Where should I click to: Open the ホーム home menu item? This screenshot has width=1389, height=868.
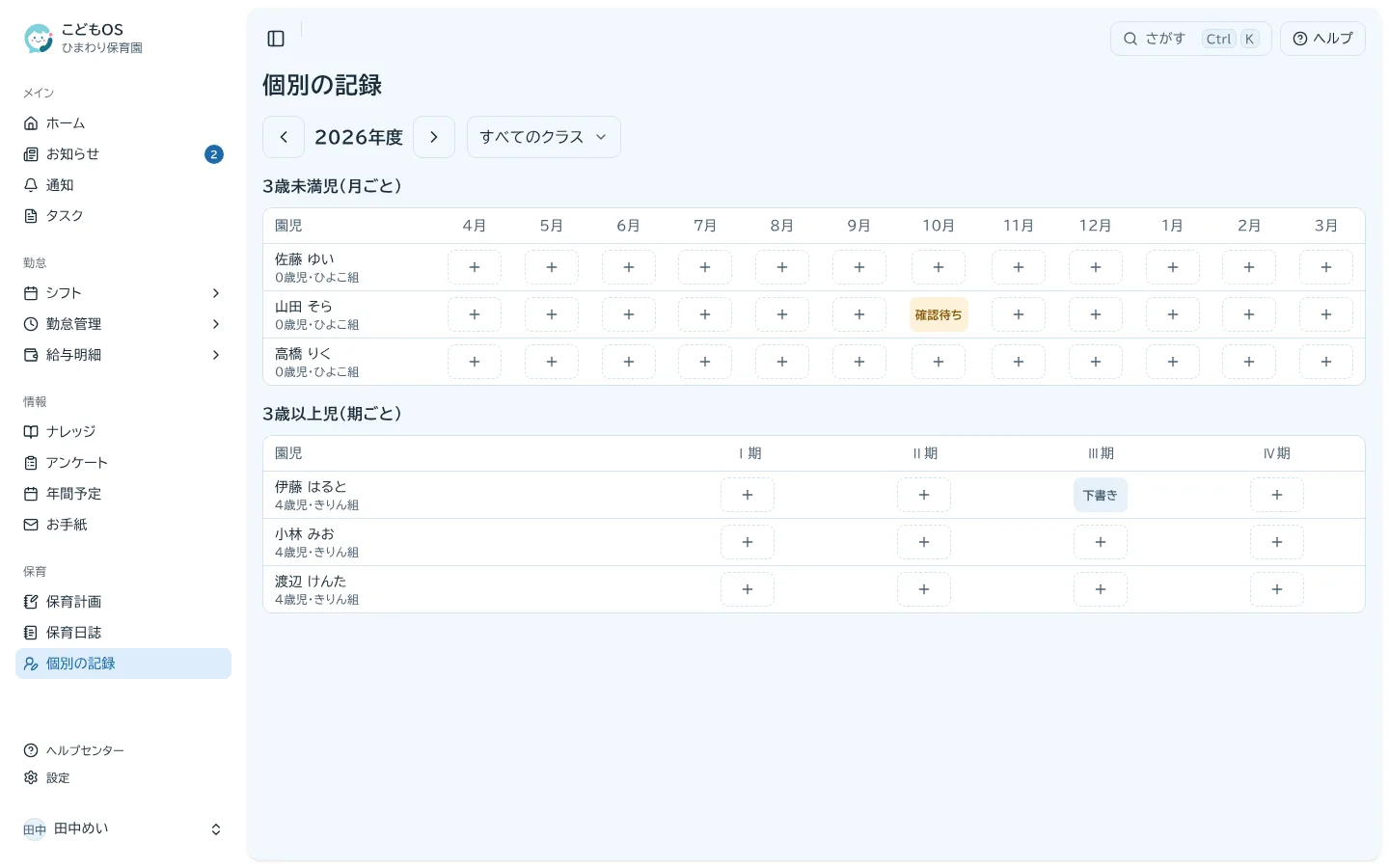coord(123,123)
